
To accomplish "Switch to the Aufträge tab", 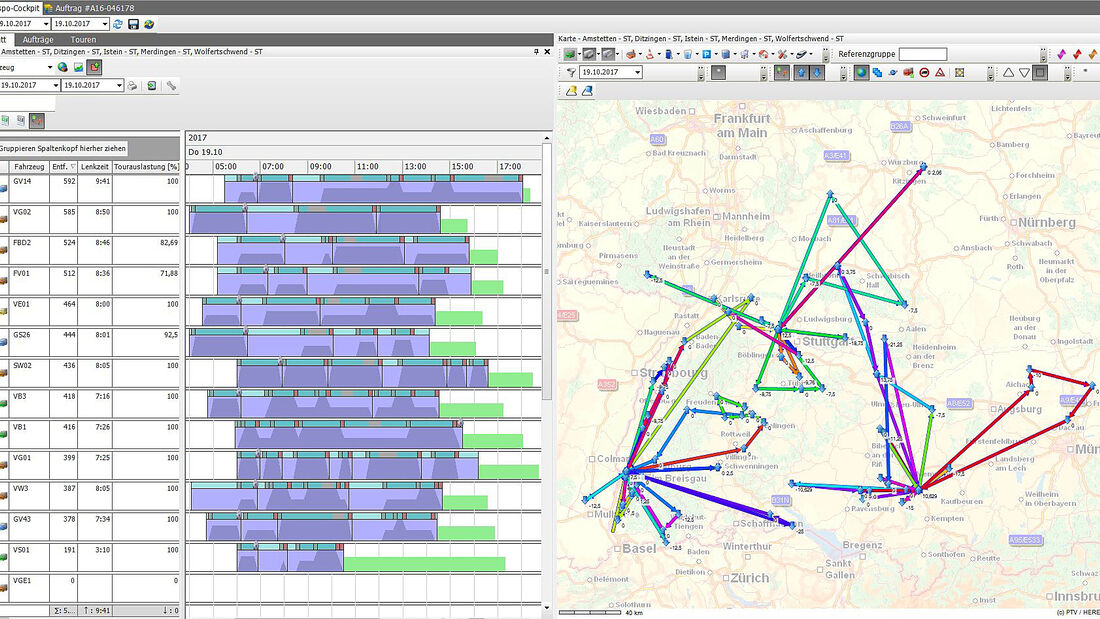I will [38, 40].
